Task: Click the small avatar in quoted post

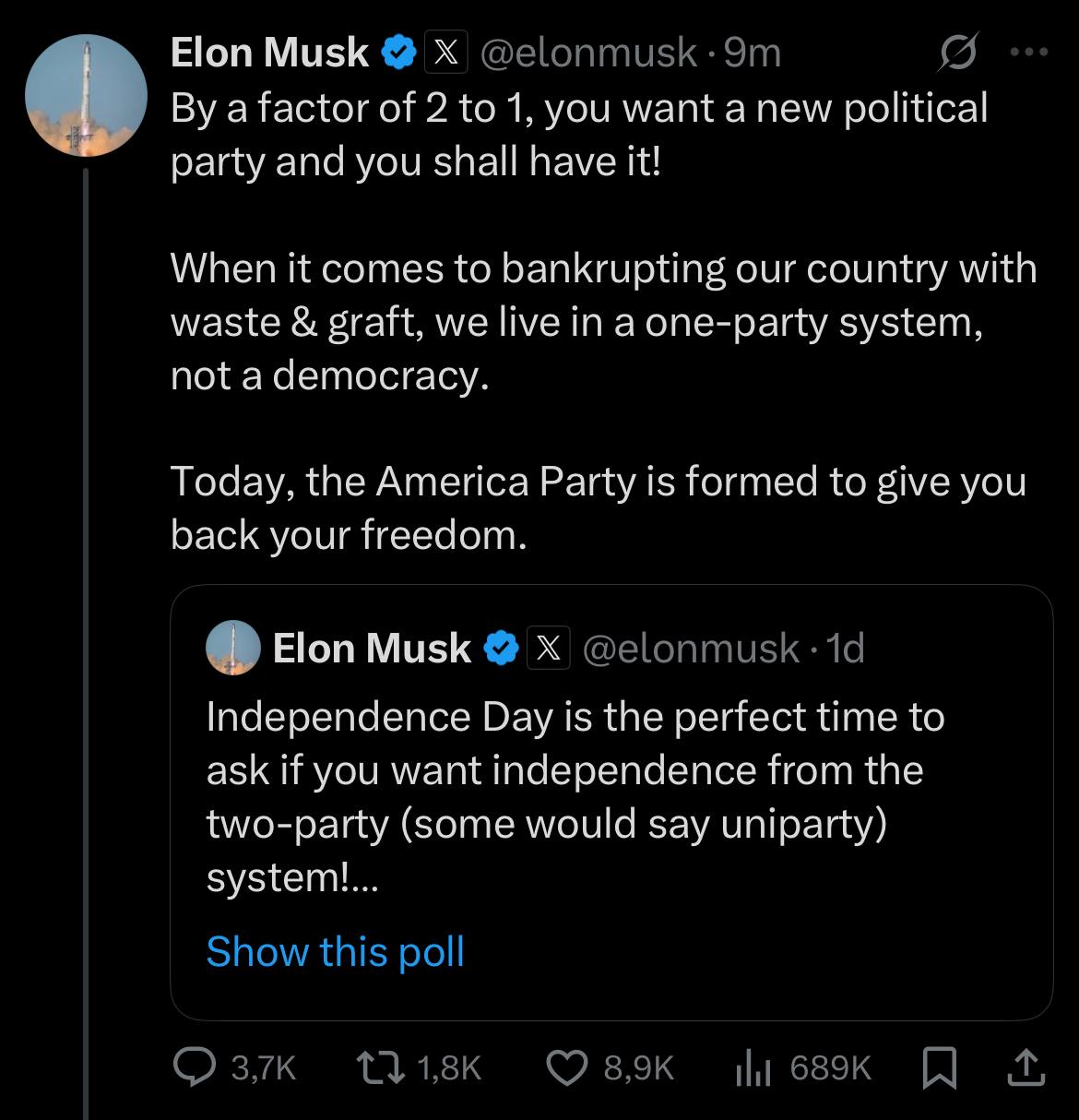Action: 232,648
